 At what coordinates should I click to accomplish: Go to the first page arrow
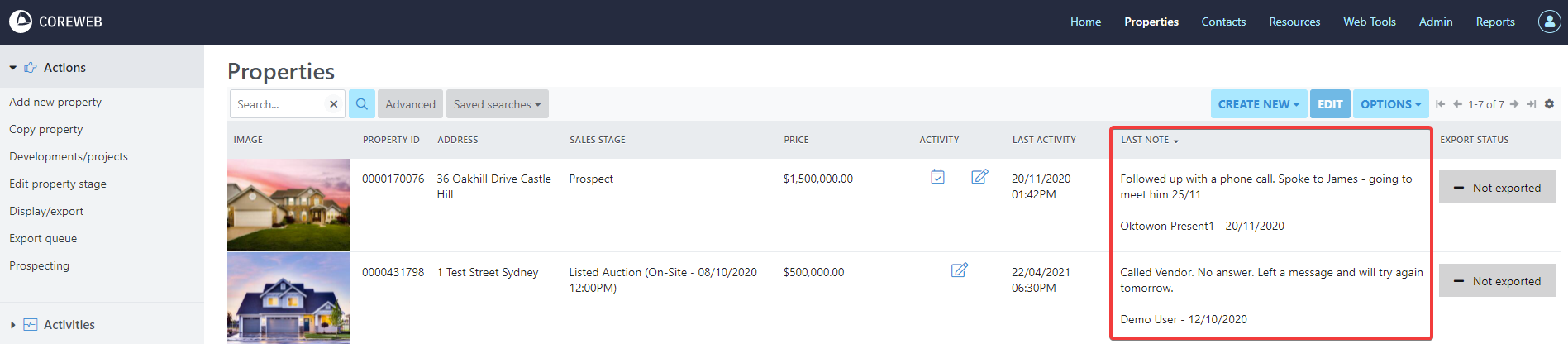coord(1441,104)
